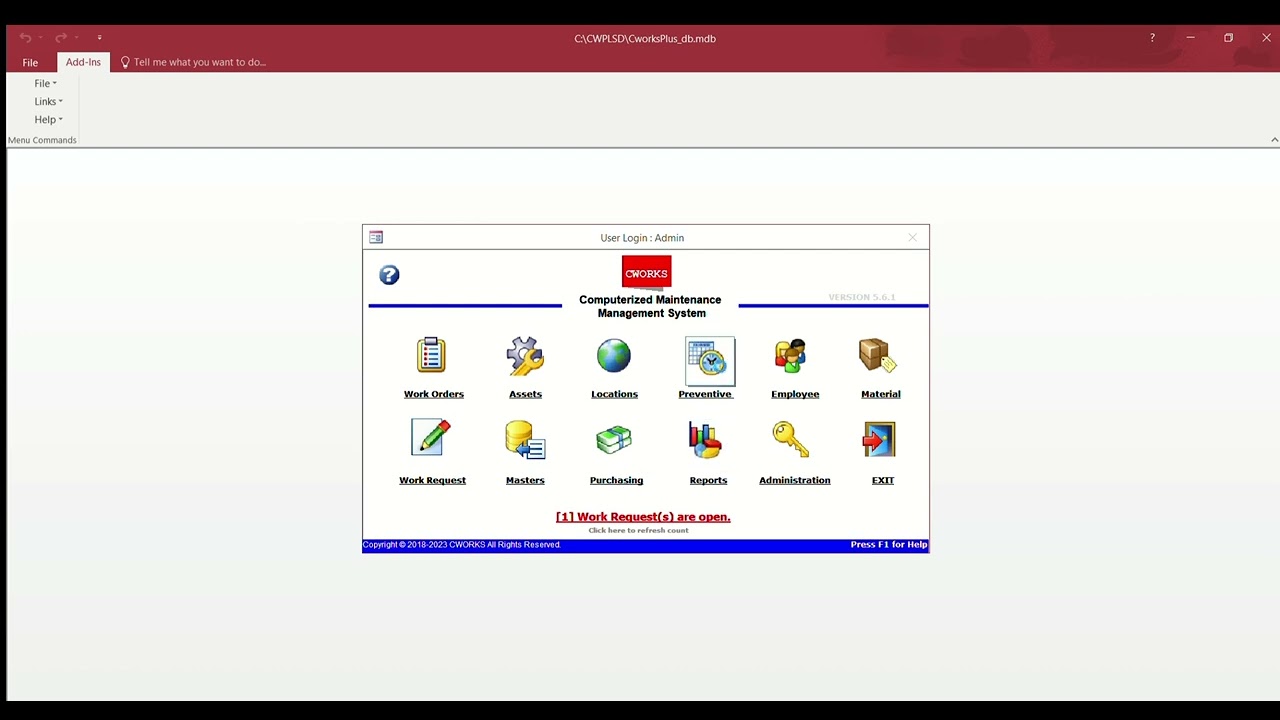Restore down the Access window
Screen dimensions: 1280x720
coord(1228,38)
